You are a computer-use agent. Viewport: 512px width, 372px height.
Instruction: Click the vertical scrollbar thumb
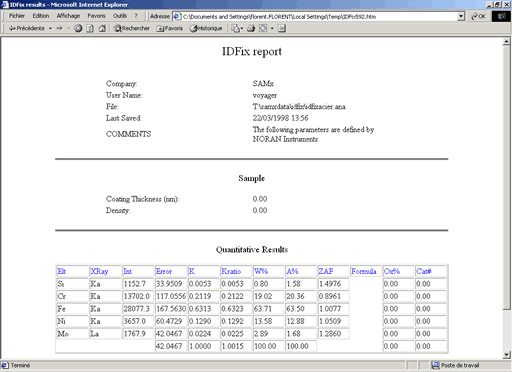507,178
